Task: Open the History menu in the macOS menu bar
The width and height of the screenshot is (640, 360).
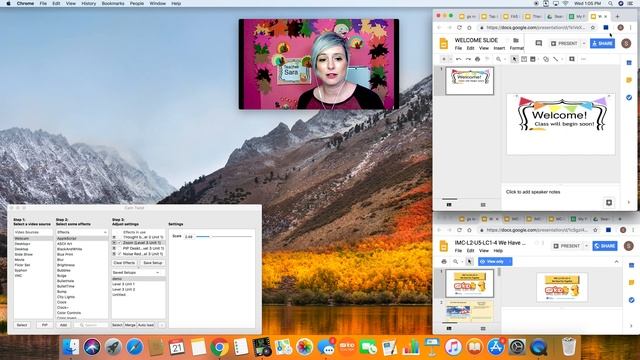Action: pos(89,3)
